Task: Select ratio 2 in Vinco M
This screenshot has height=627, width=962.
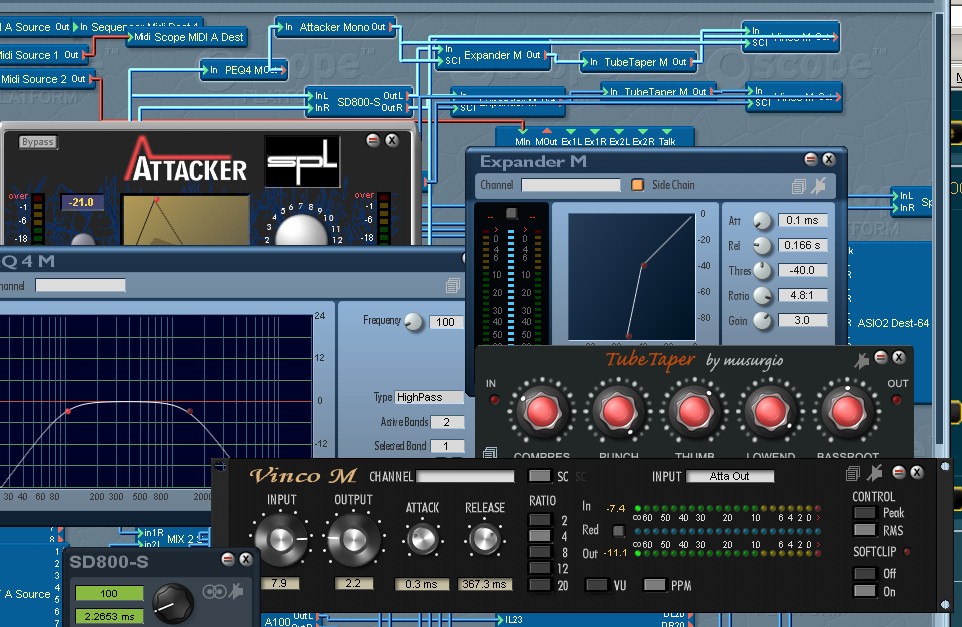Action: coord(540,520)
